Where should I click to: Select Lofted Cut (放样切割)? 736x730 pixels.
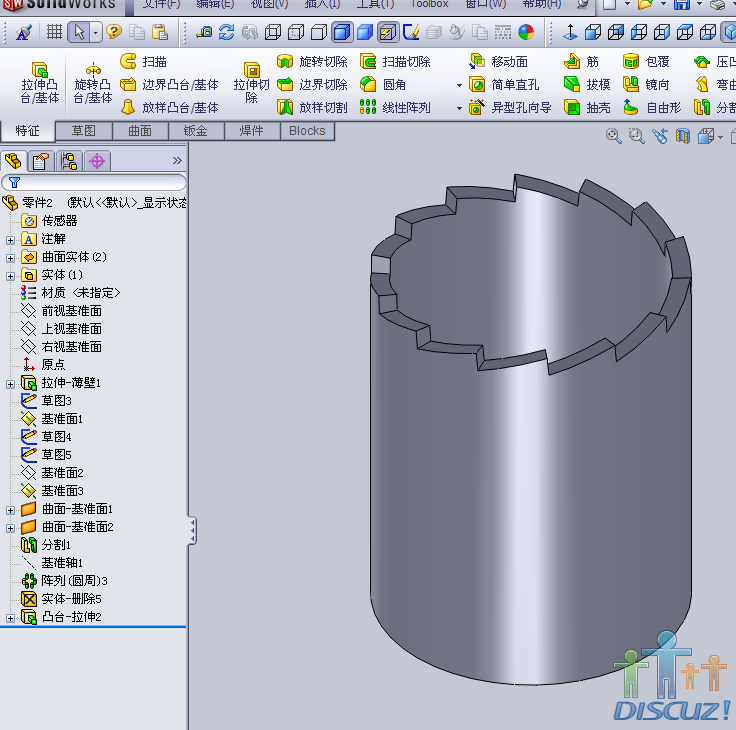(x=312, y=107)
